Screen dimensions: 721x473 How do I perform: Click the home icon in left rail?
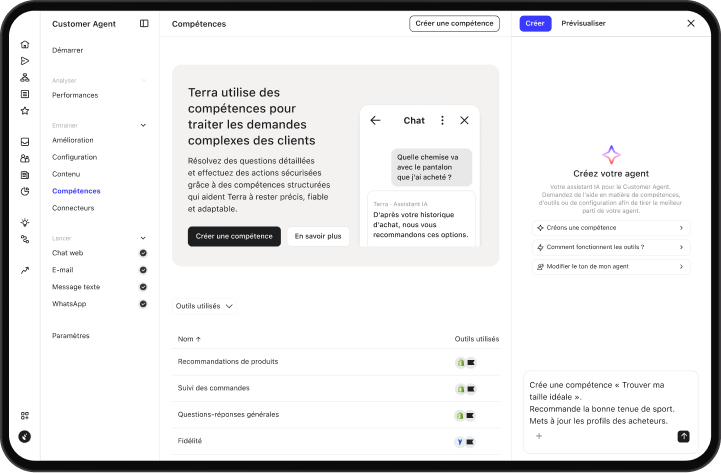coord(25,45)
